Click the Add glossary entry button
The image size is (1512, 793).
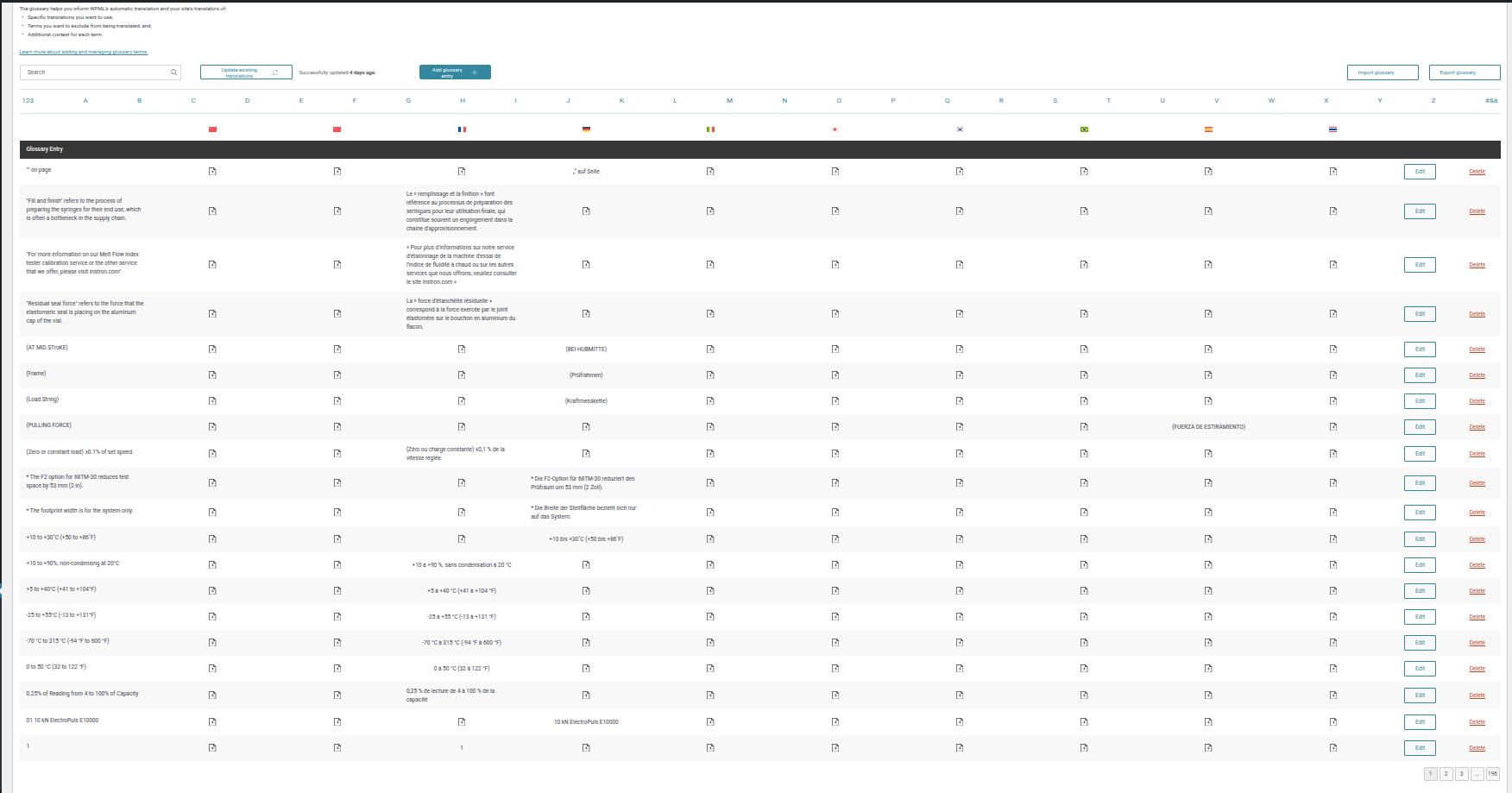tap(455, 72)
